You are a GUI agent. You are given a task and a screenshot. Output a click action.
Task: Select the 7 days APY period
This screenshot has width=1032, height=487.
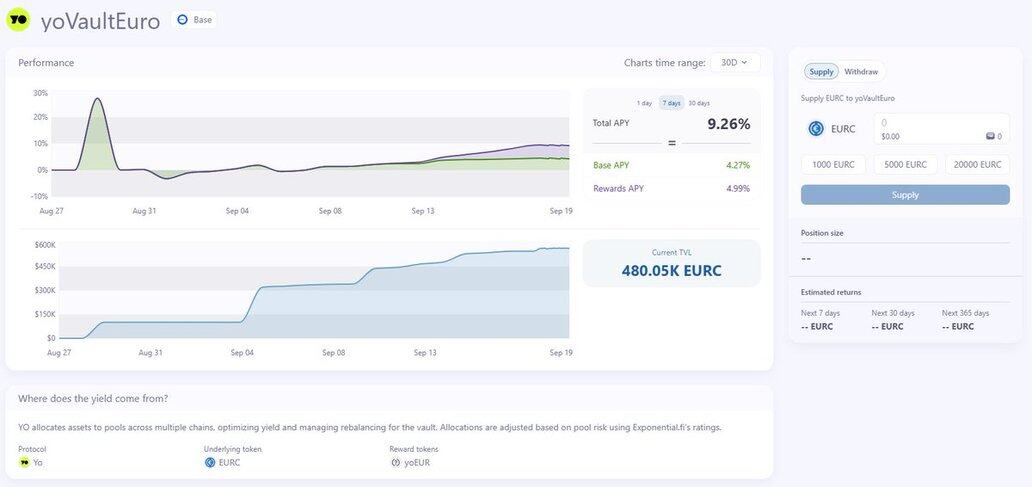click(x=671, y=103)
